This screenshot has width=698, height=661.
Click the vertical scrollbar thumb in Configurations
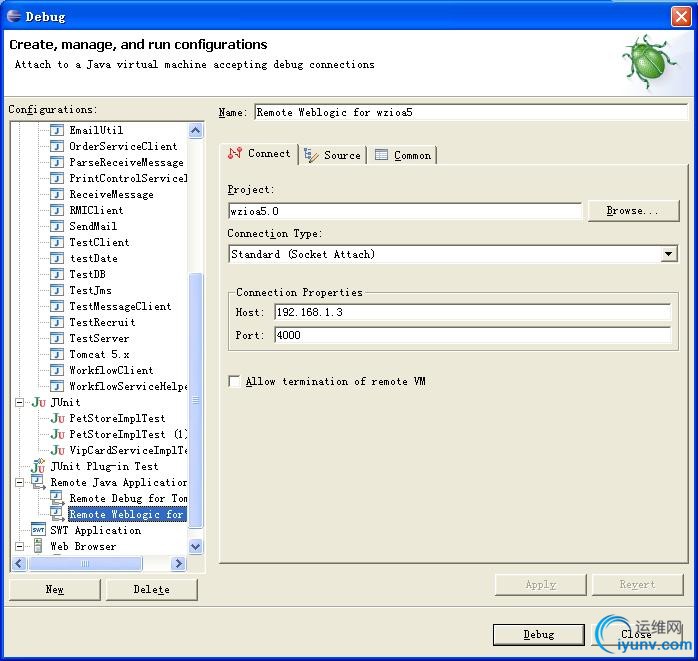(x=195, y=400)
